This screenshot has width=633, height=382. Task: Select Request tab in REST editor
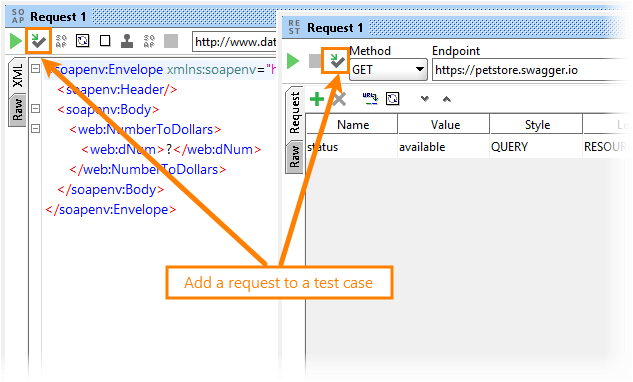(295, 113)
